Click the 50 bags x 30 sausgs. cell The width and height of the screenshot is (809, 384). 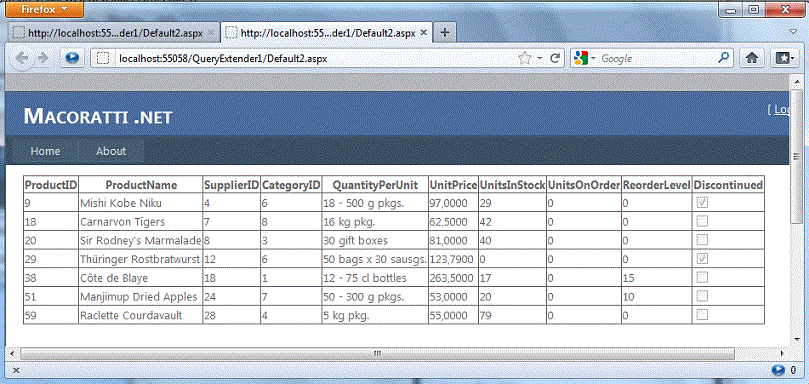[375, 259]
